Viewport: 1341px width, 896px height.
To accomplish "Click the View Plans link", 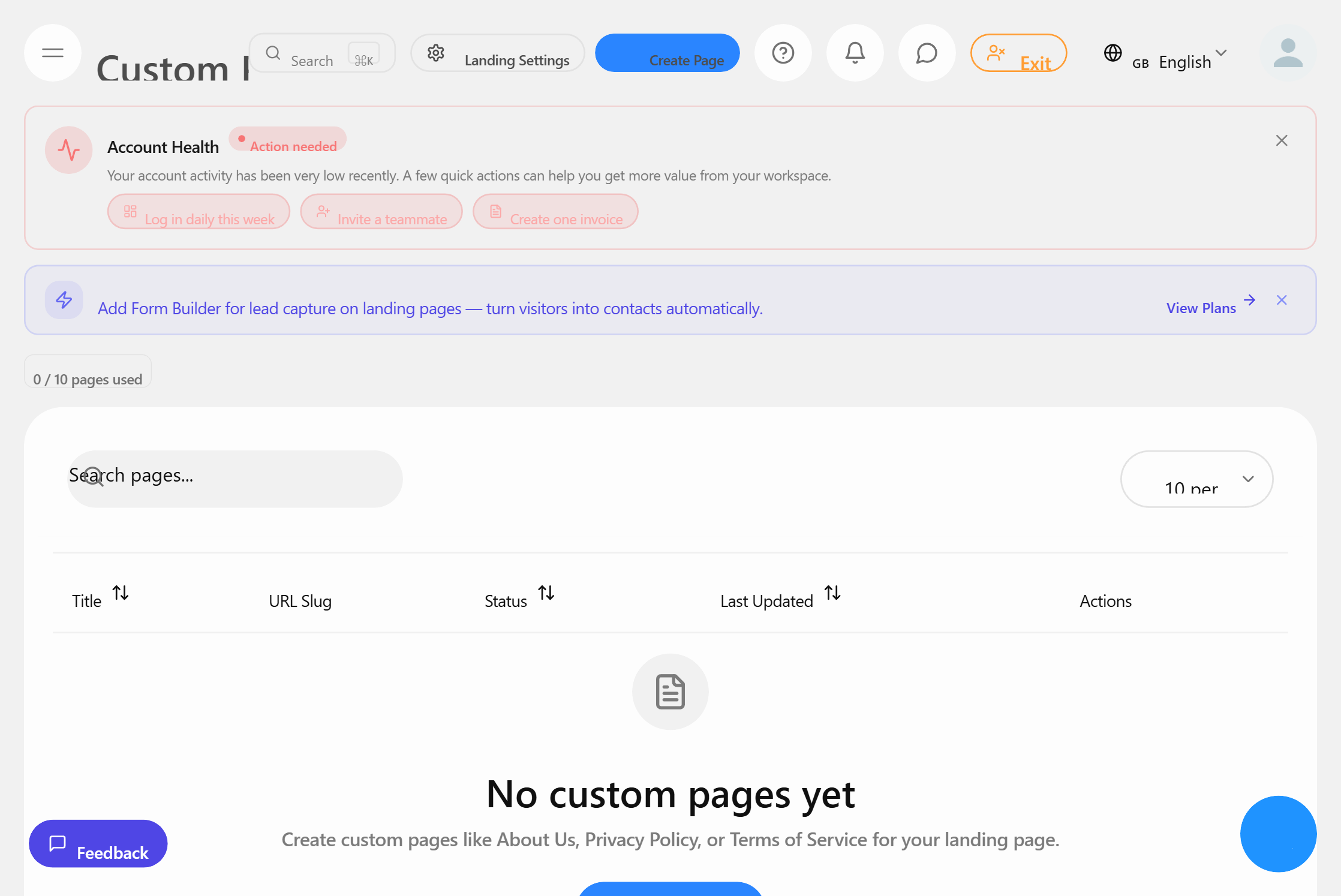I will coord(1200,307).
